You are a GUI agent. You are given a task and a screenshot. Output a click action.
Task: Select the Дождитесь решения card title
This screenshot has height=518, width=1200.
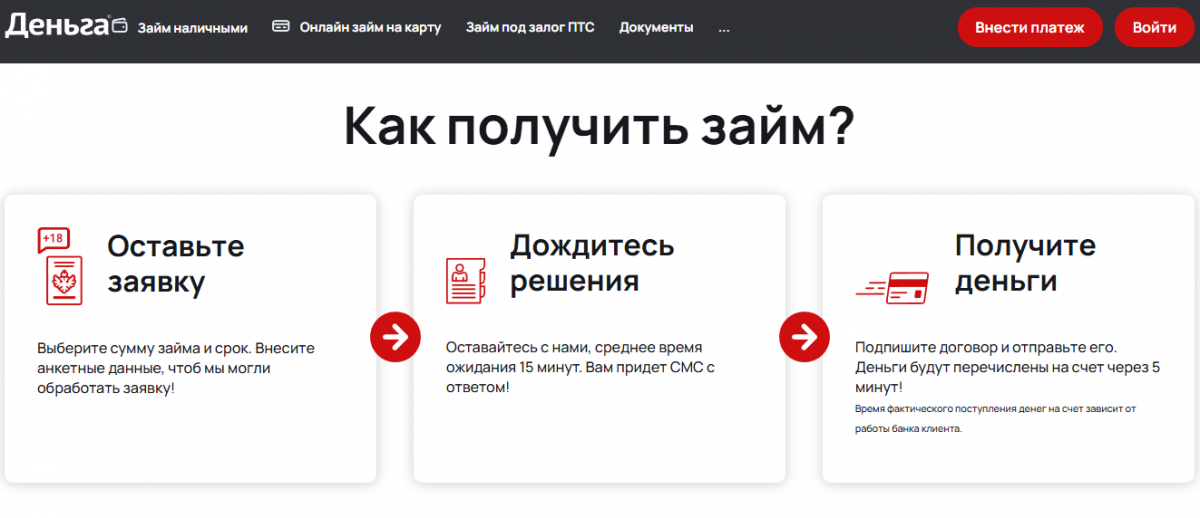[x=592, y=263]
